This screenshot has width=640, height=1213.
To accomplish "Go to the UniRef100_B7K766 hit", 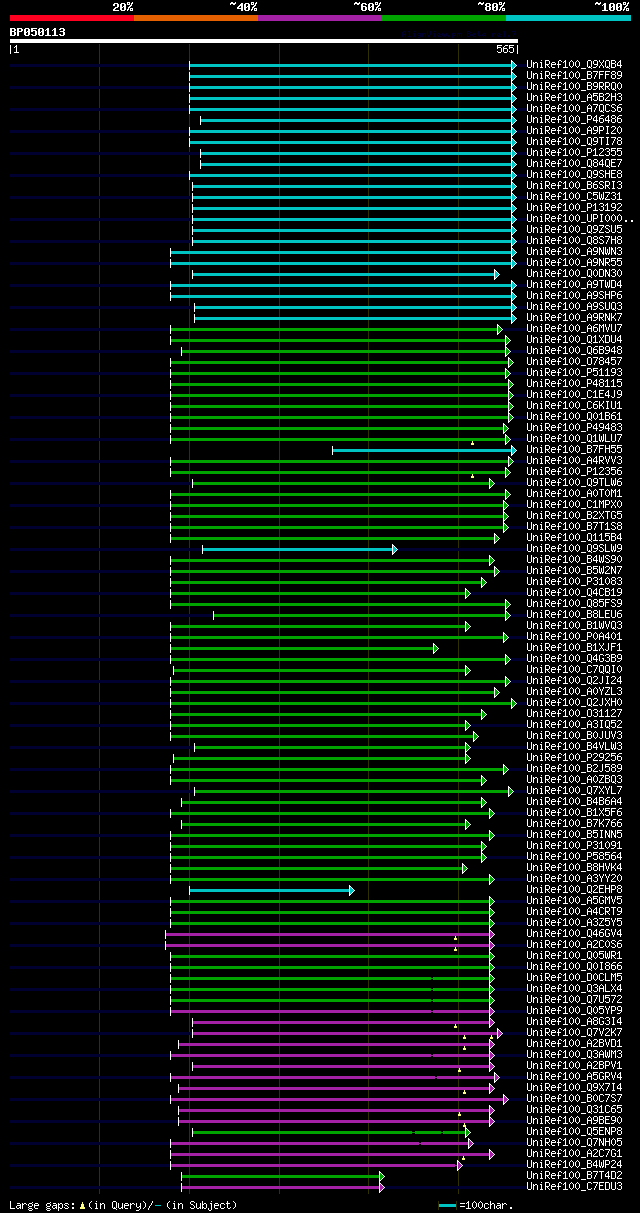I will click(x=574, y=824).
